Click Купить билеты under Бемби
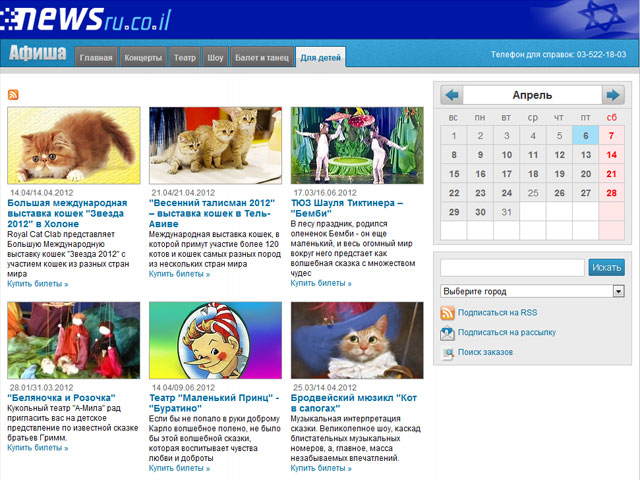The width and height of the screenshot is (640, 480). click(x=321, y=283)
